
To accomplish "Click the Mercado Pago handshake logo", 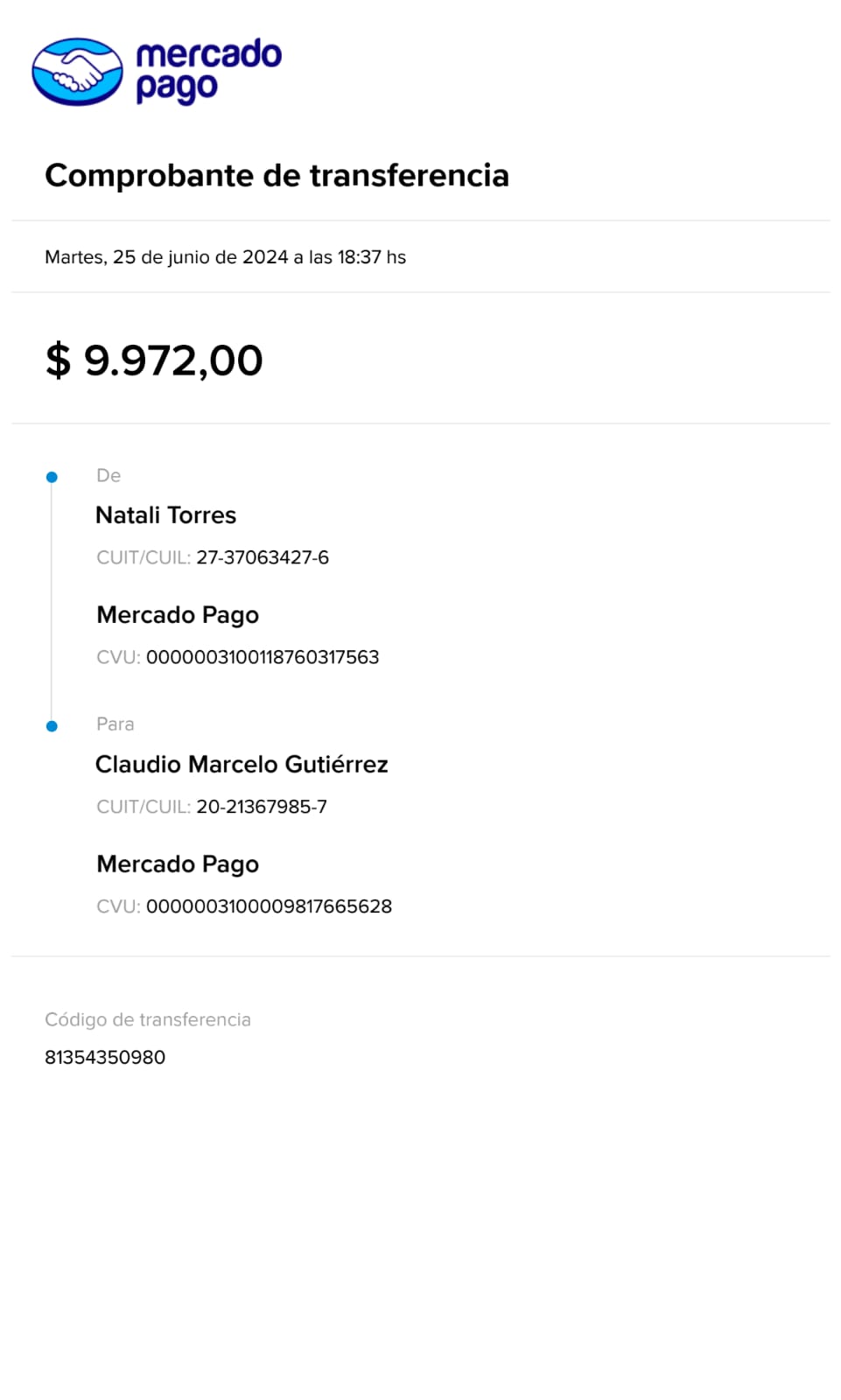I will [x=77, y=72].
